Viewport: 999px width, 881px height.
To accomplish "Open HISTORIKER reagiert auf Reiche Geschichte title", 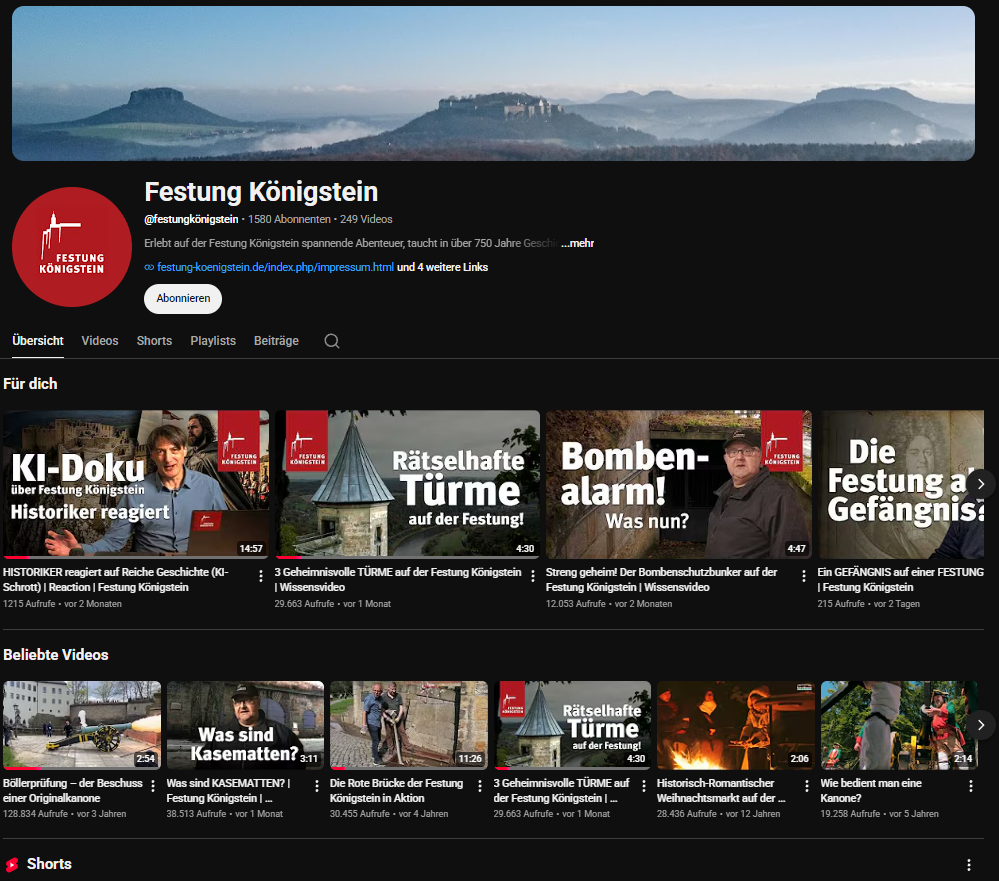I will 115,580.
